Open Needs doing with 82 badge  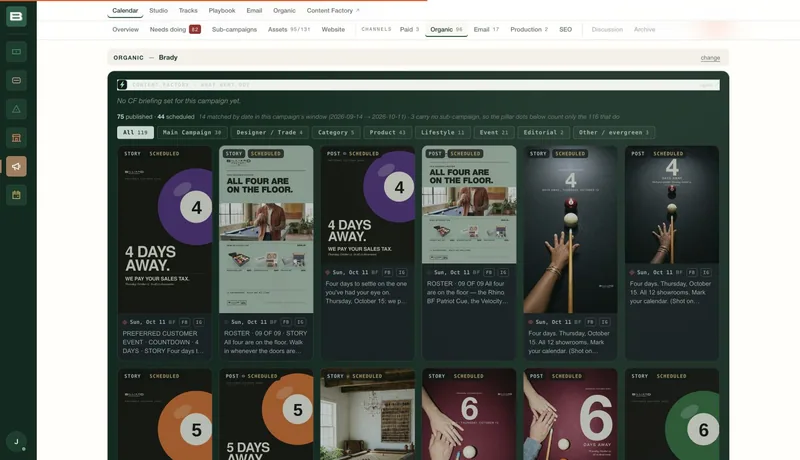[x=175, y=30]
